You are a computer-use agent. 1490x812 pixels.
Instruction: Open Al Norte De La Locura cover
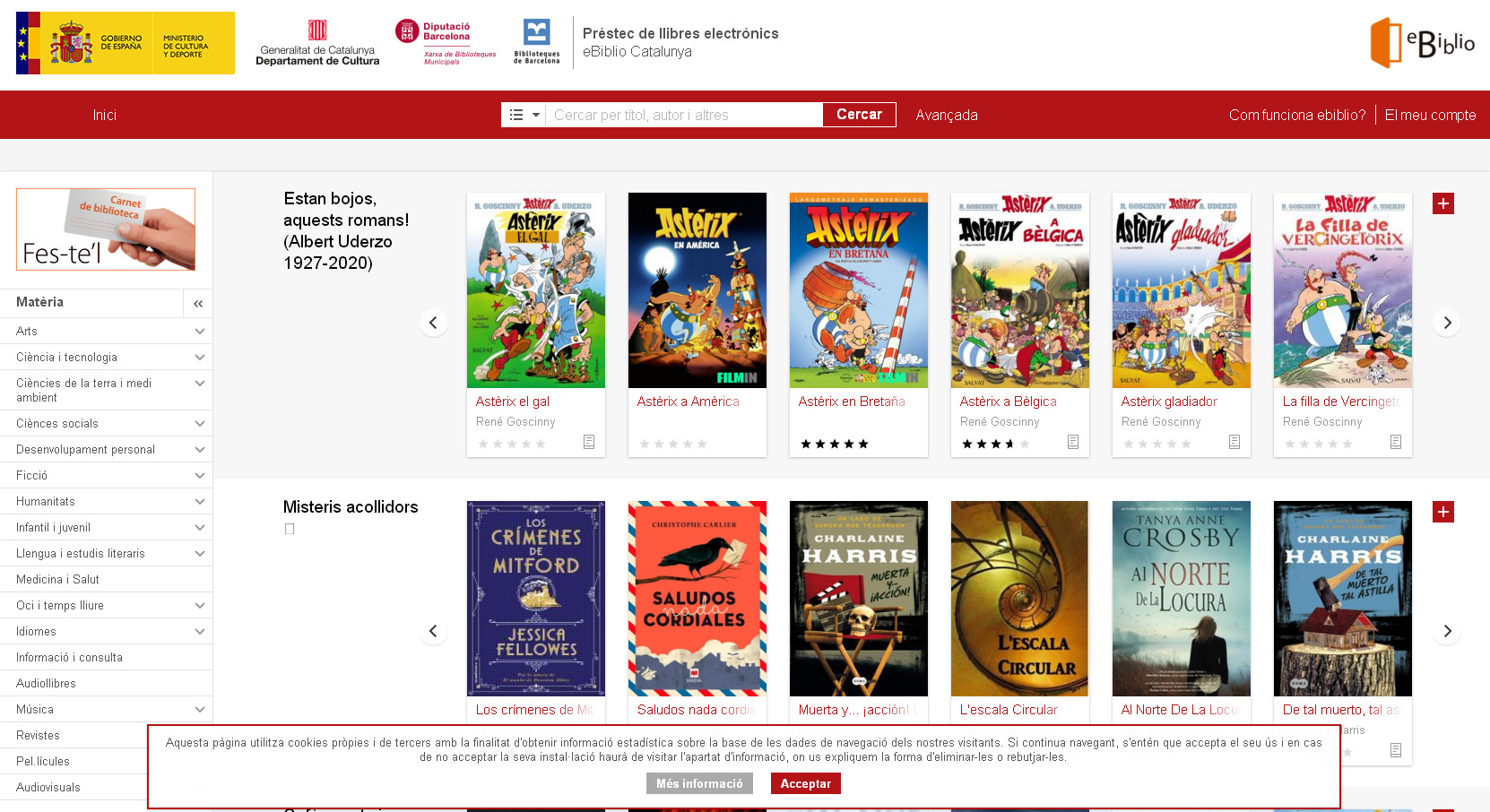1182,599
